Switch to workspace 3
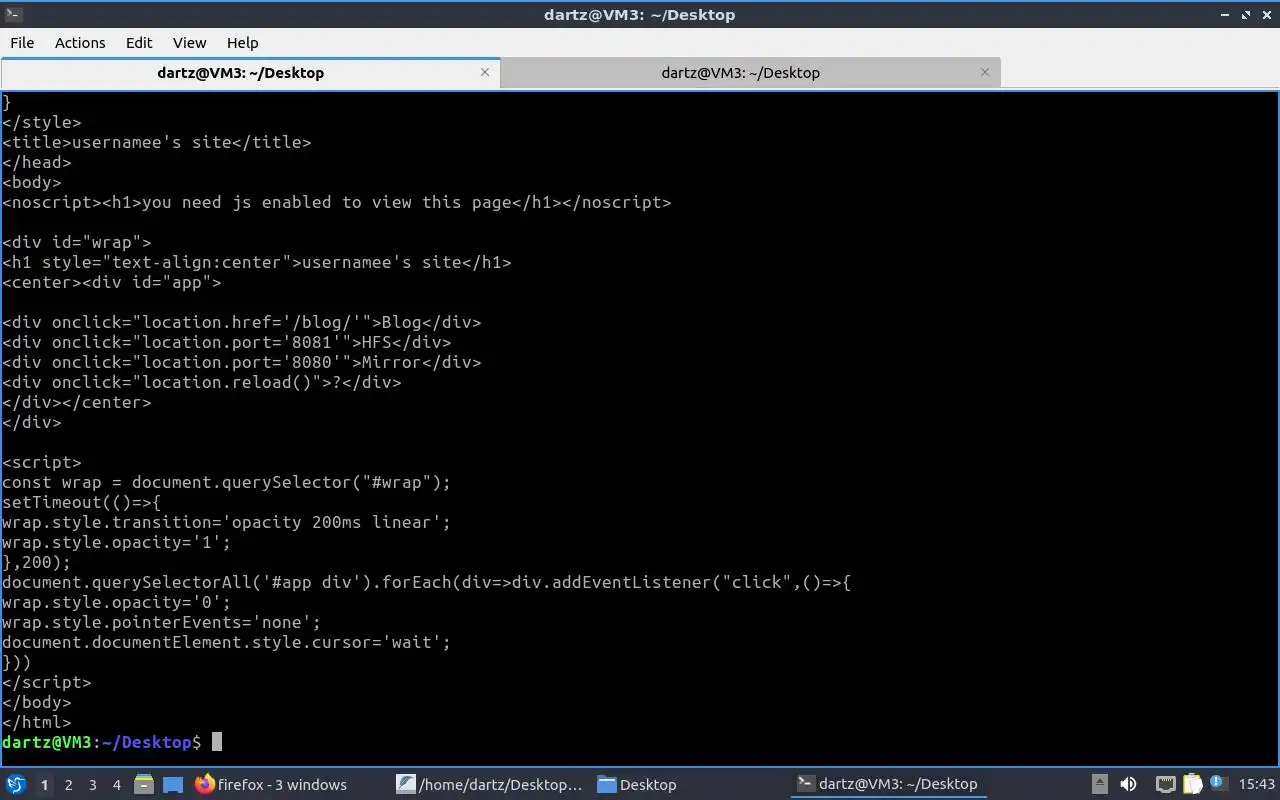The image size is (1280, 800). tap(92, 785)
